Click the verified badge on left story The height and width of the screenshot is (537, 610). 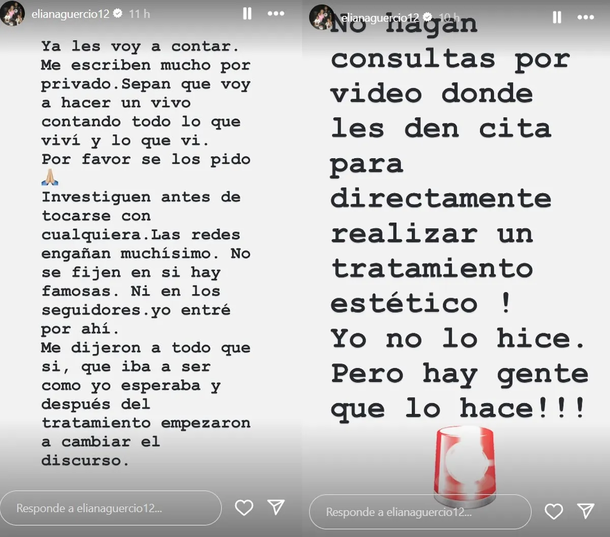click(117, 14)
